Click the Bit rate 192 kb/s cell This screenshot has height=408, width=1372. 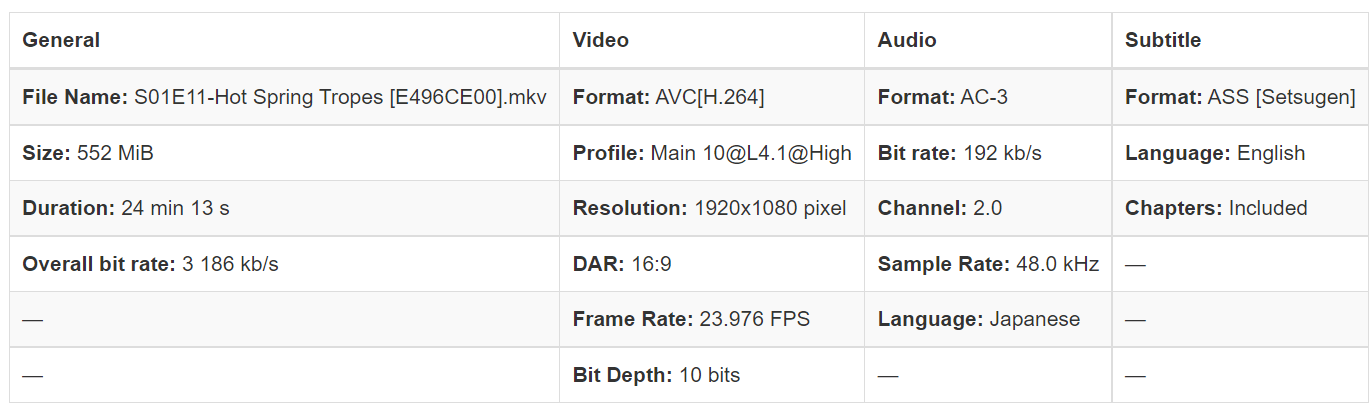pyautogui.click(x=959, y=154)
